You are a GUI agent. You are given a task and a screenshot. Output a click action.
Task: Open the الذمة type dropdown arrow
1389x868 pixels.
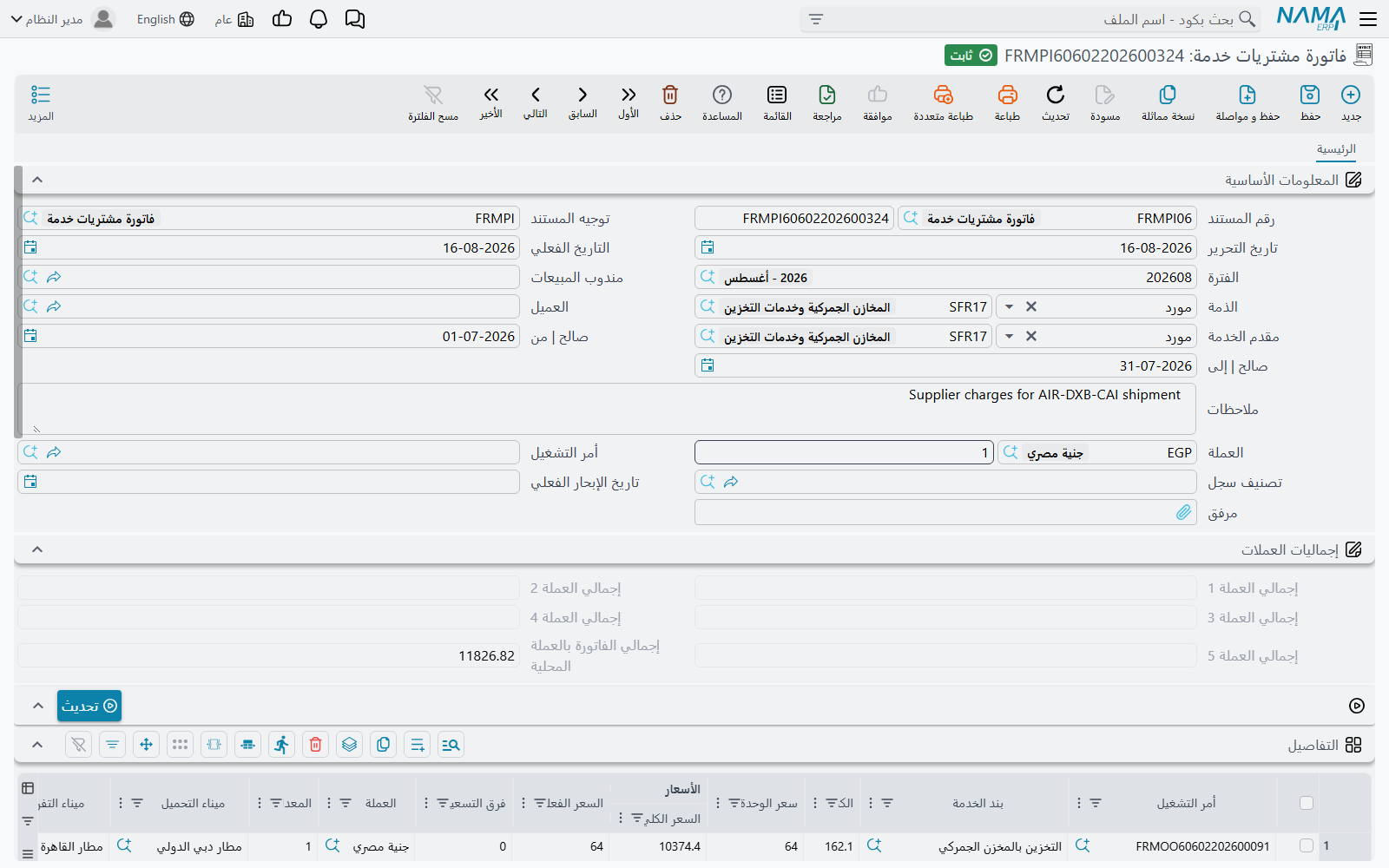point(1009,306)
